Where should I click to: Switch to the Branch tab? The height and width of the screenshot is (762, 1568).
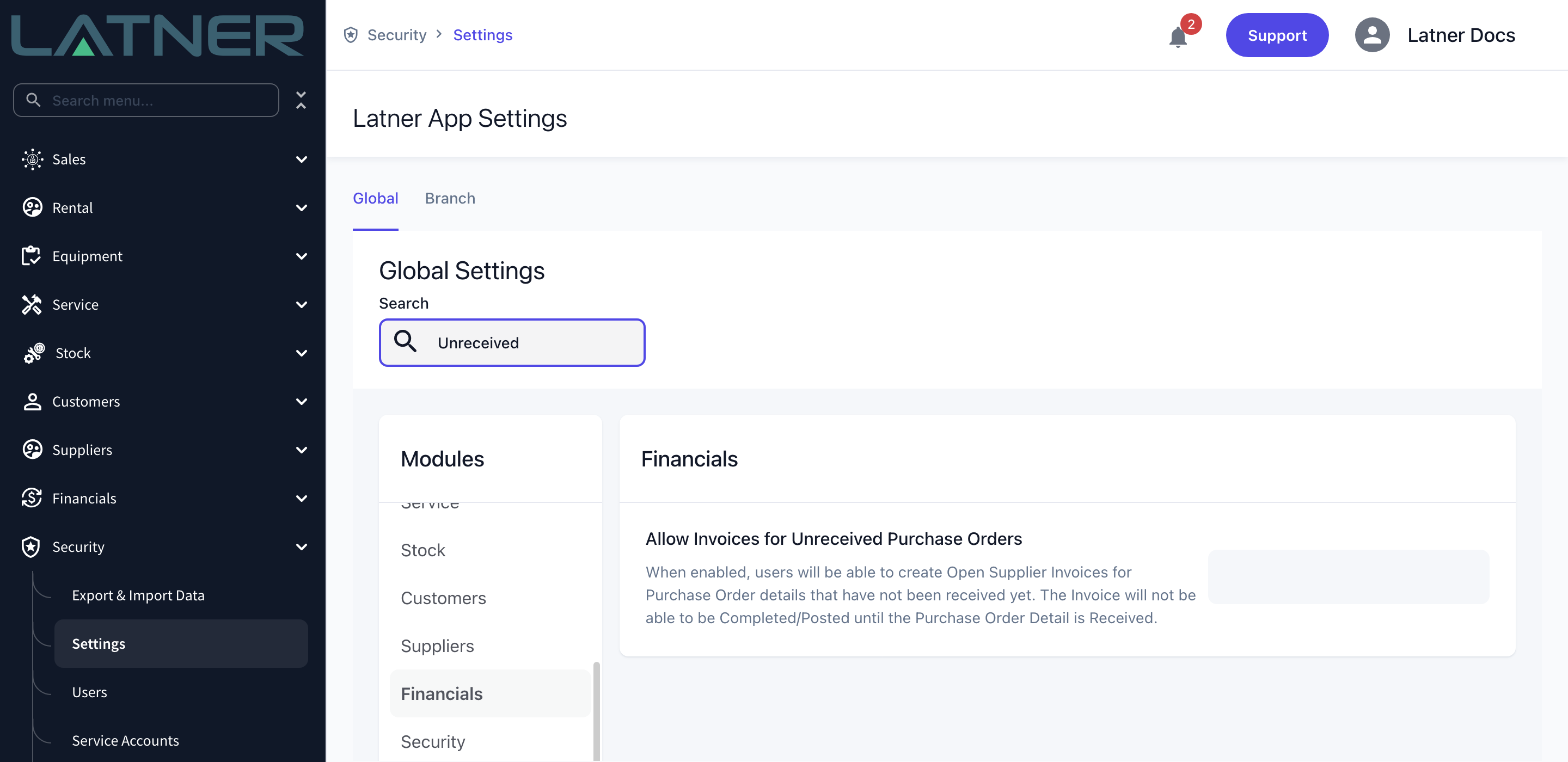[x=450, y=199]
